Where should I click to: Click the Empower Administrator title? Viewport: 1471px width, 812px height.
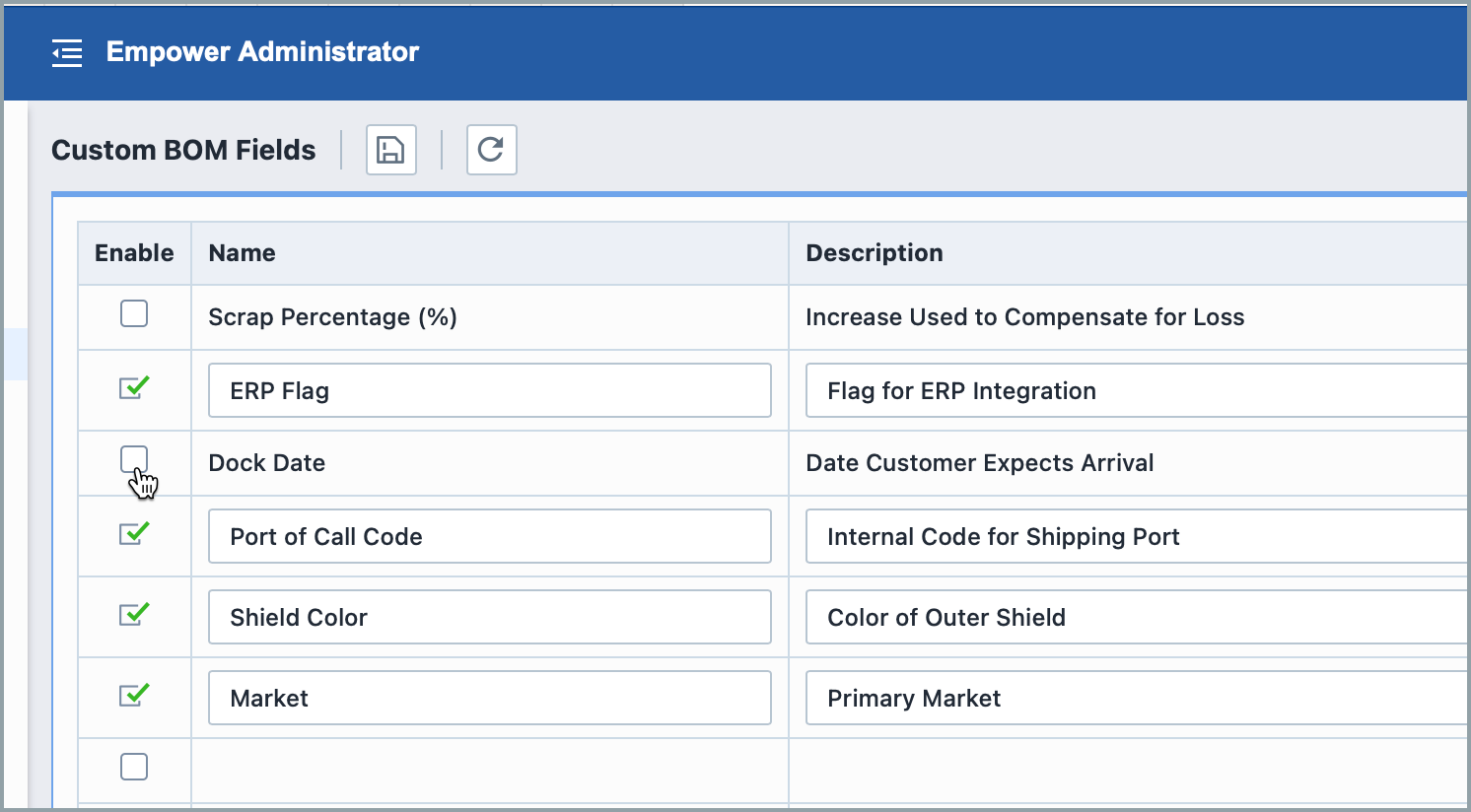click(x=262, y=52)
